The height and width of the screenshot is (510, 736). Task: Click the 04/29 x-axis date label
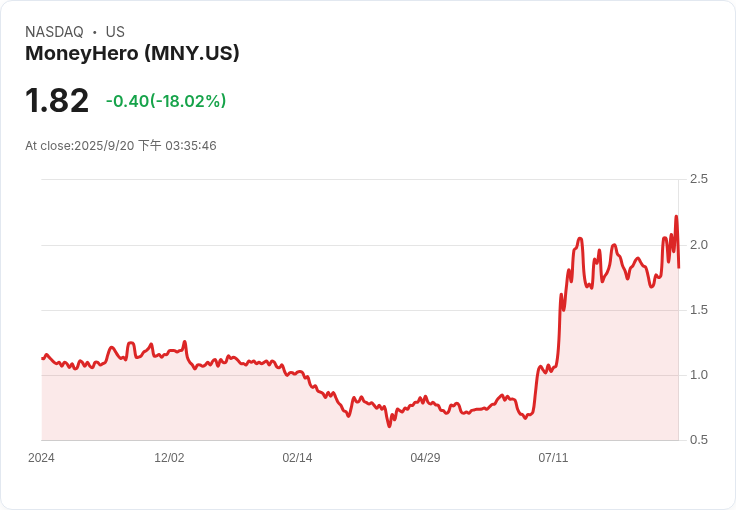tap(425, 458)
